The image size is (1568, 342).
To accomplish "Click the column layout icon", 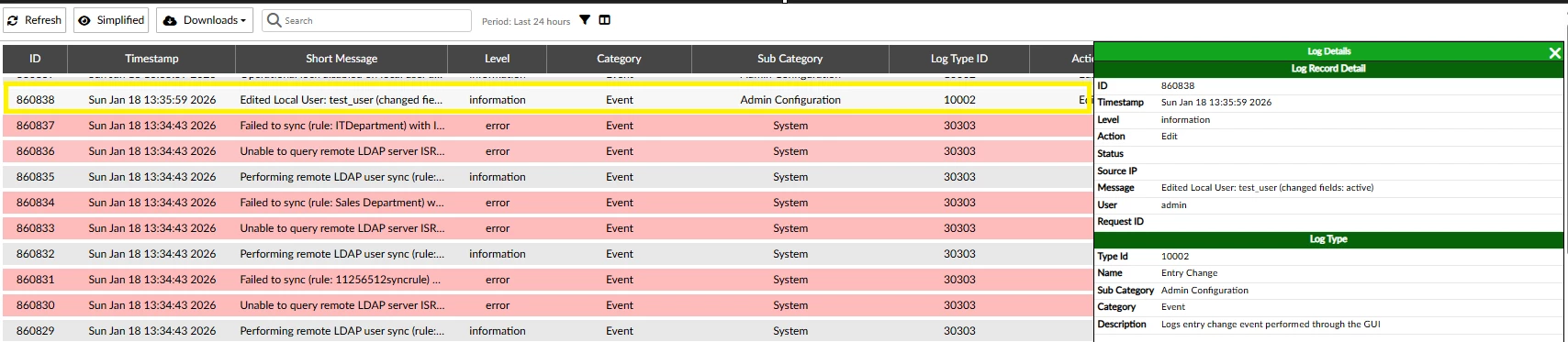I will point(605,20).
